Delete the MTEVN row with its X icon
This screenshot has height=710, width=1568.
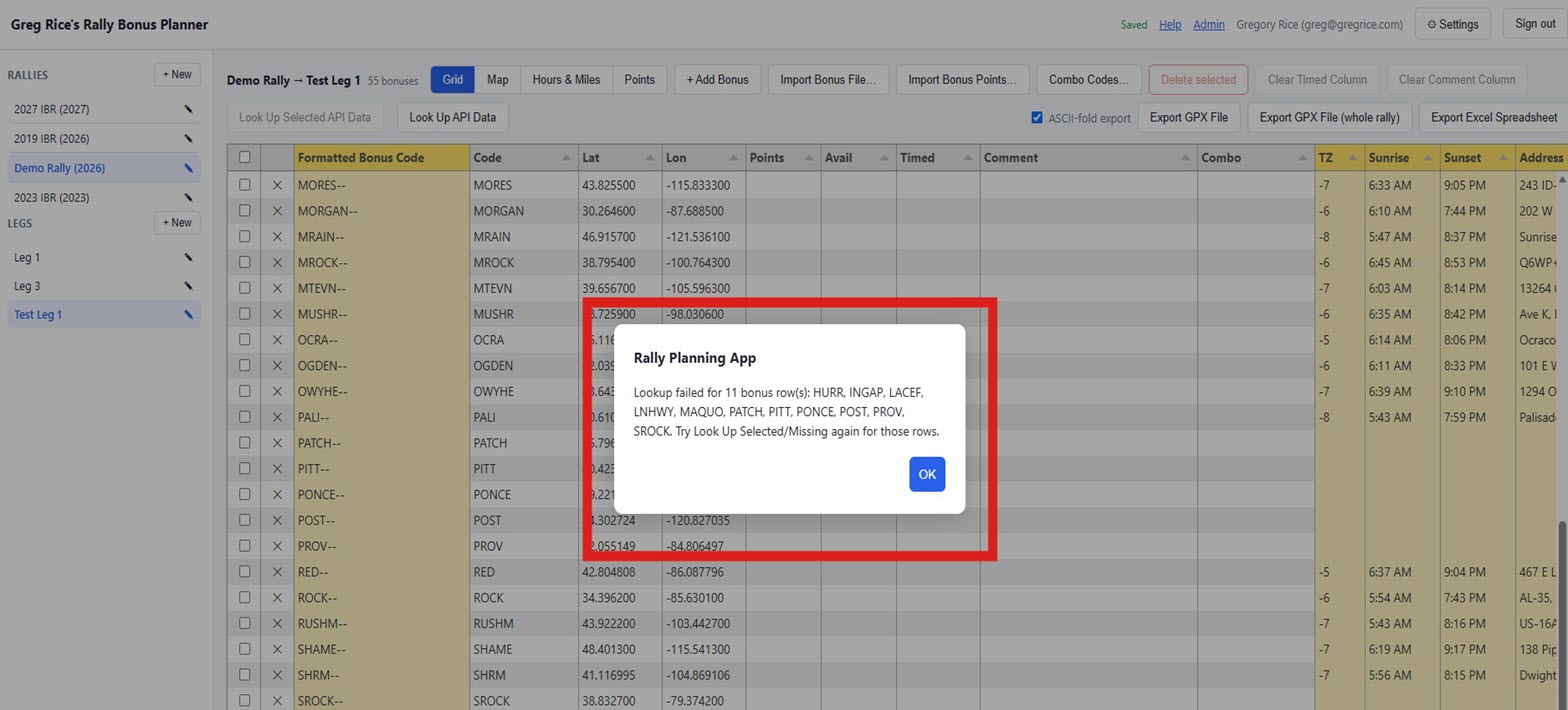coord(277,288)
